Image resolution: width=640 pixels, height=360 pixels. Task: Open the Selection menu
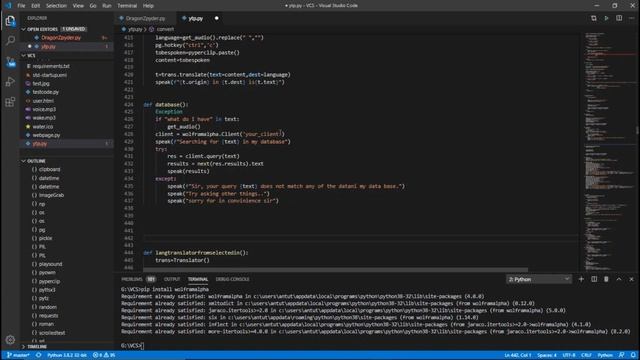[56, 6]
